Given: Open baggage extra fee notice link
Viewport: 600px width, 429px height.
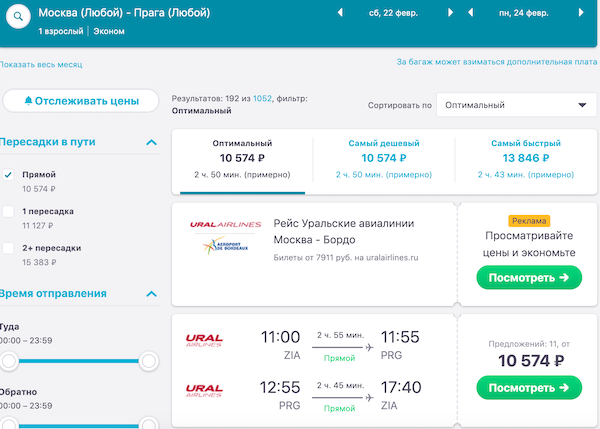Looking at the screenshot, I should pos(497,62).
